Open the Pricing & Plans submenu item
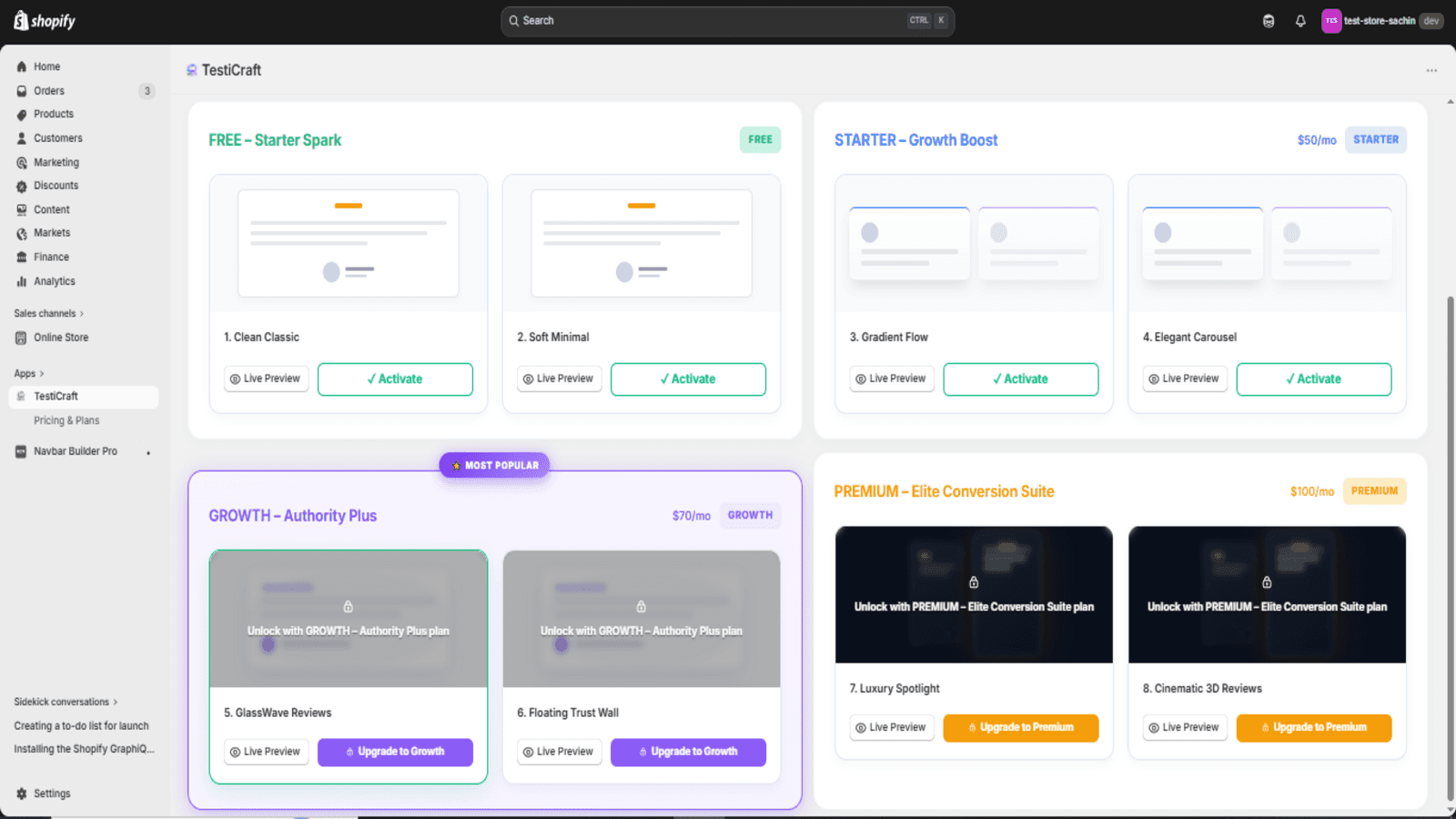 [66, 420]
